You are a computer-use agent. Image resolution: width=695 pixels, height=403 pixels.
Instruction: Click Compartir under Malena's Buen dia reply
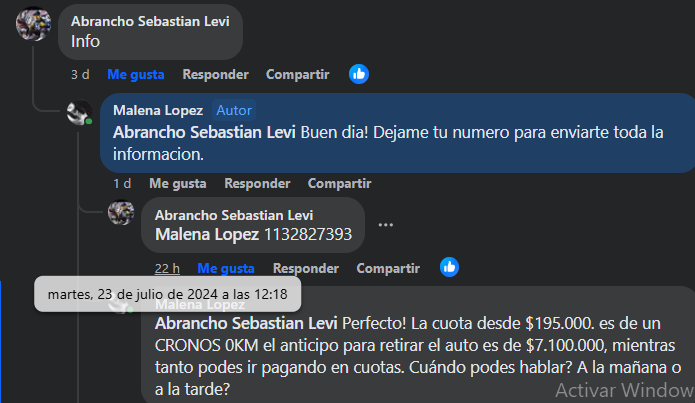pyautogui.click(x=339, y=183)
